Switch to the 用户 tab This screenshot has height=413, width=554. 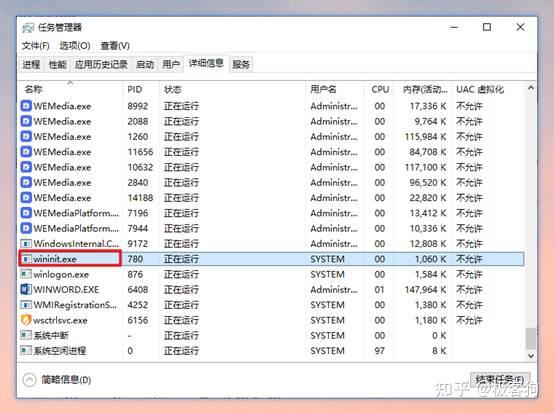click(171, 64)
